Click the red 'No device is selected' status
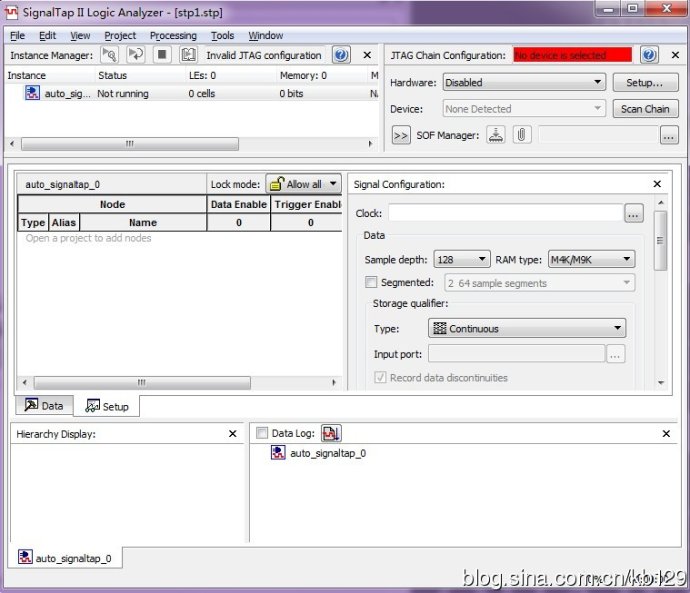690x593 pixels. tap(573, 55)
